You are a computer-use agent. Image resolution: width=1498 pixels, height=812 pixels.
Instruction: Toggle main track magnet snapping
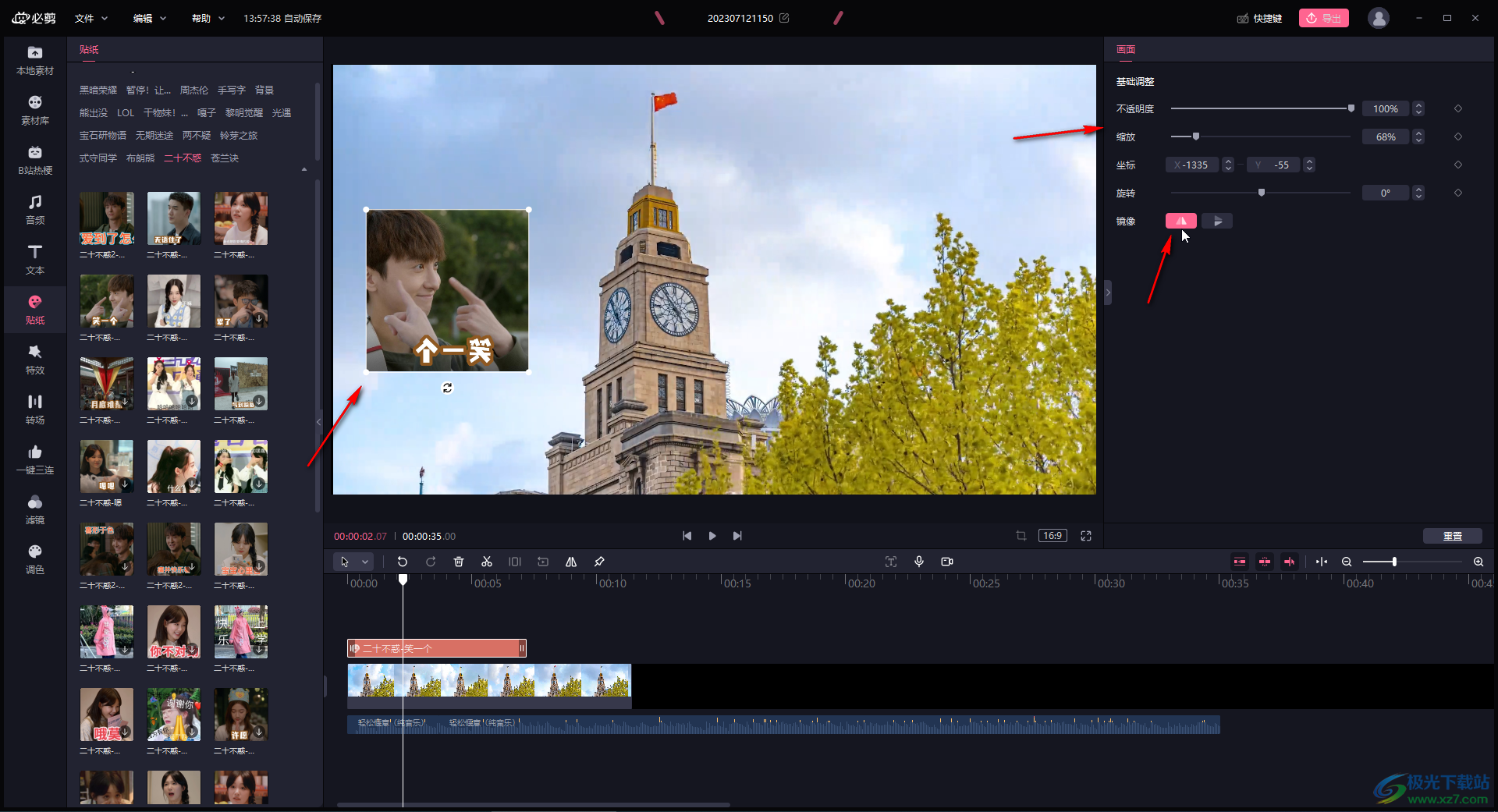[x=1240, y=562]
